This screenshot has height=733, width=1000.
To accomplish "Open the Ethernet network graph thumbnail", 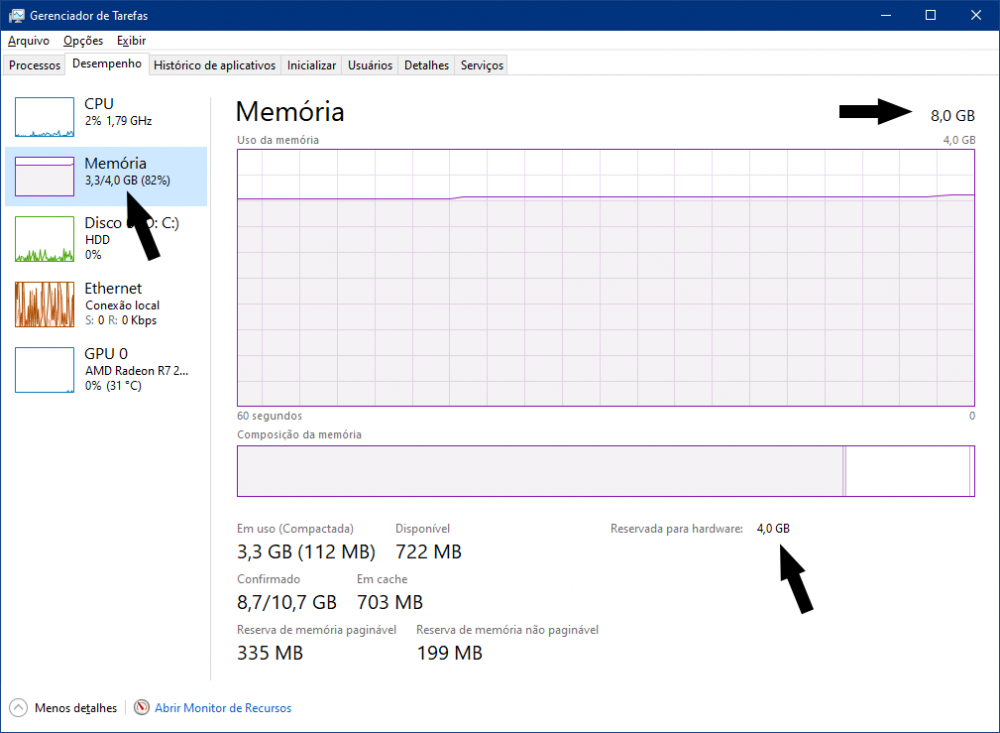I will (45, 304).
